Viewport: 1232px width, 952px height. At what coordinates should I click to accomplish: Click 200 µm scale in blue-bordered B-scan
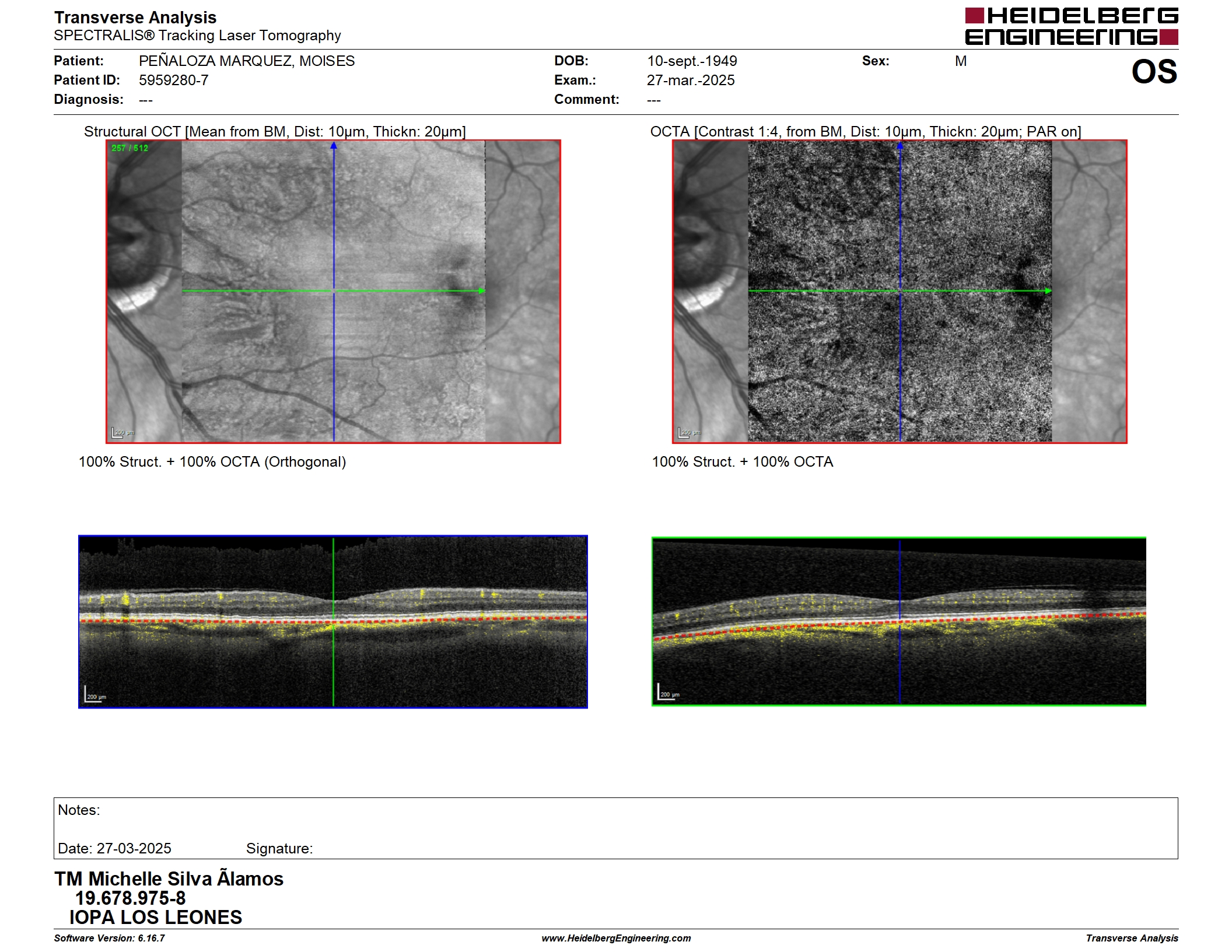[94, 694]
